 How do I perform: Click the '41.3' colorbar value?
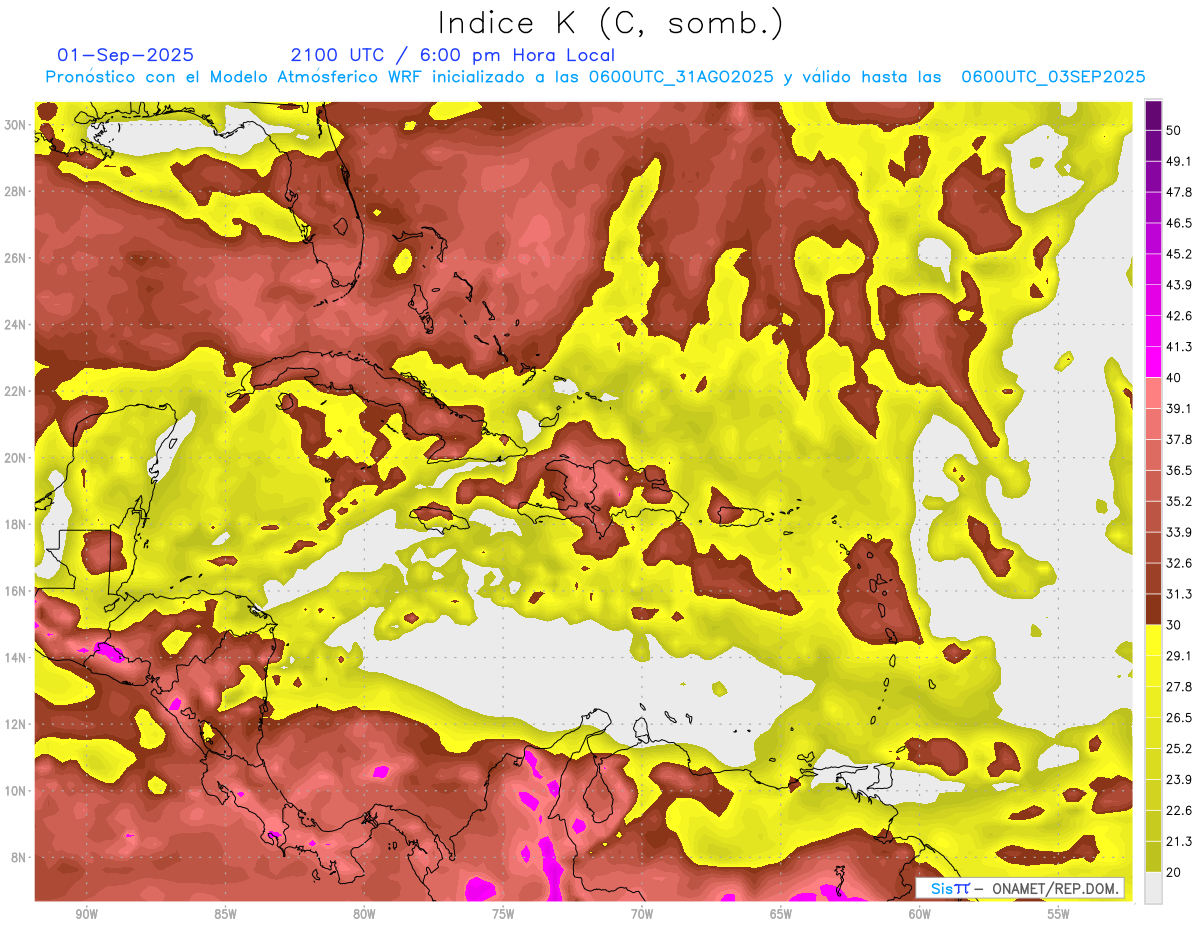coord(1178,347)
